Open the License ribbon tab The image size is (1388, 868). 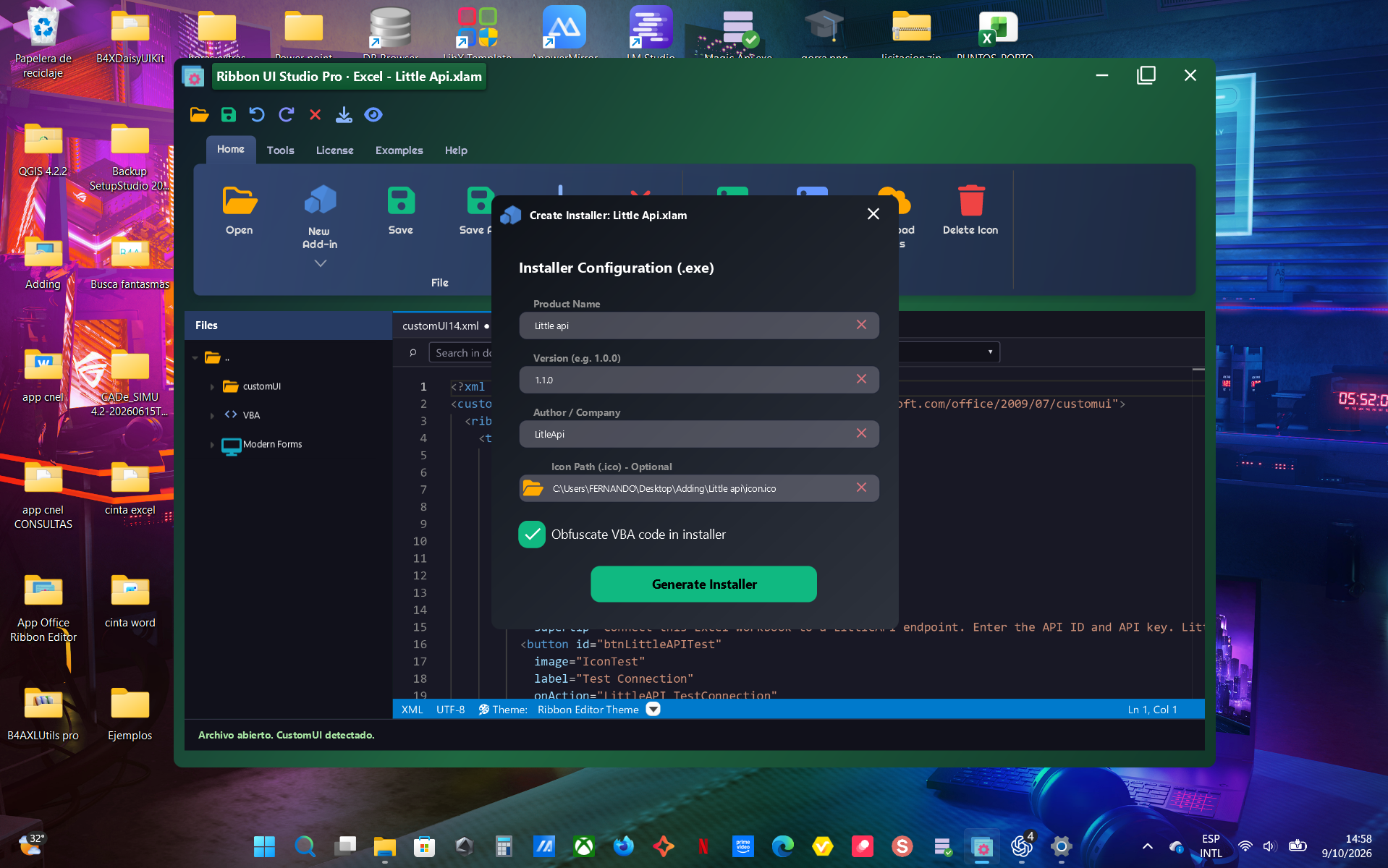[x=334, y=150]
